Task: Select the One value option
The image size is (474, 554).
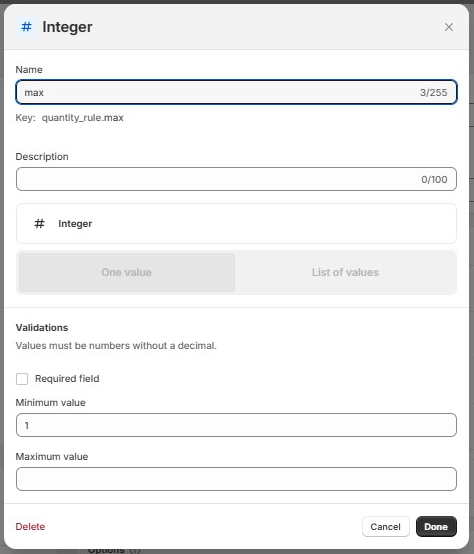Action: tap(127, 272)
